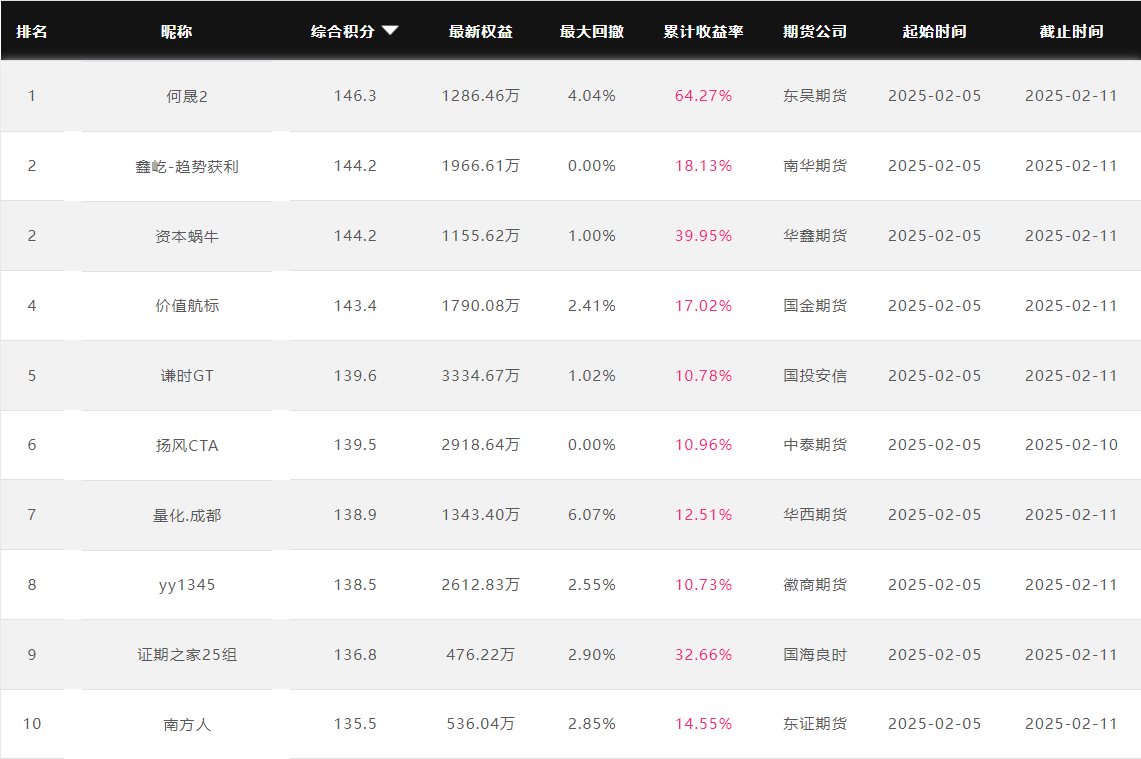Click the 综合积分 column header text
This screenshot has height=759, width=1141.
point(343,31)
